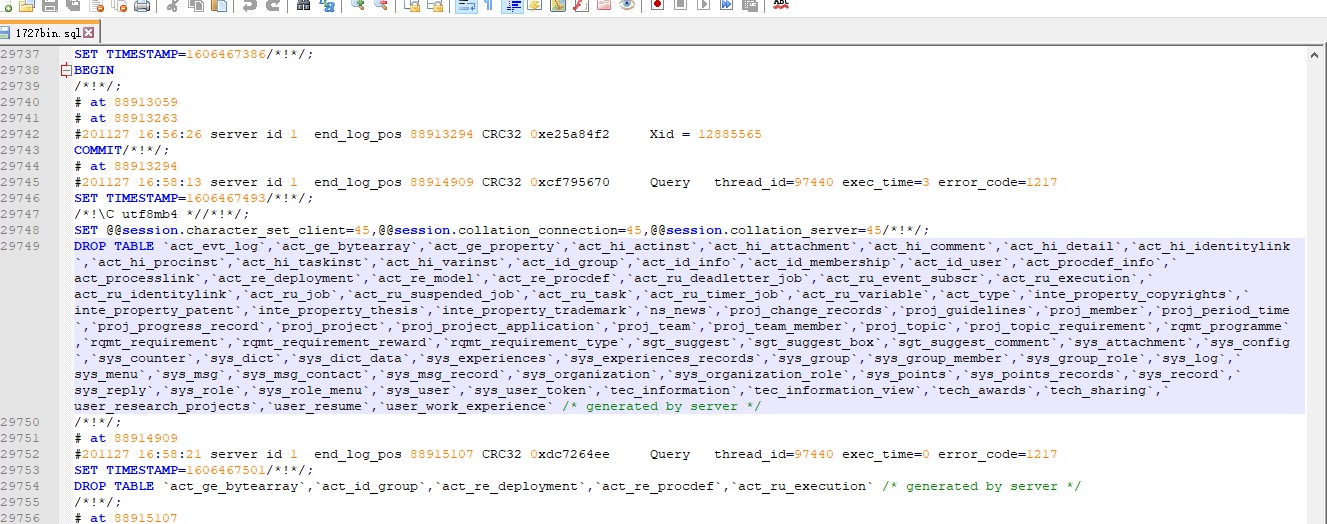
Task: Start macro recording with the red dot
Action: point(658,5)
